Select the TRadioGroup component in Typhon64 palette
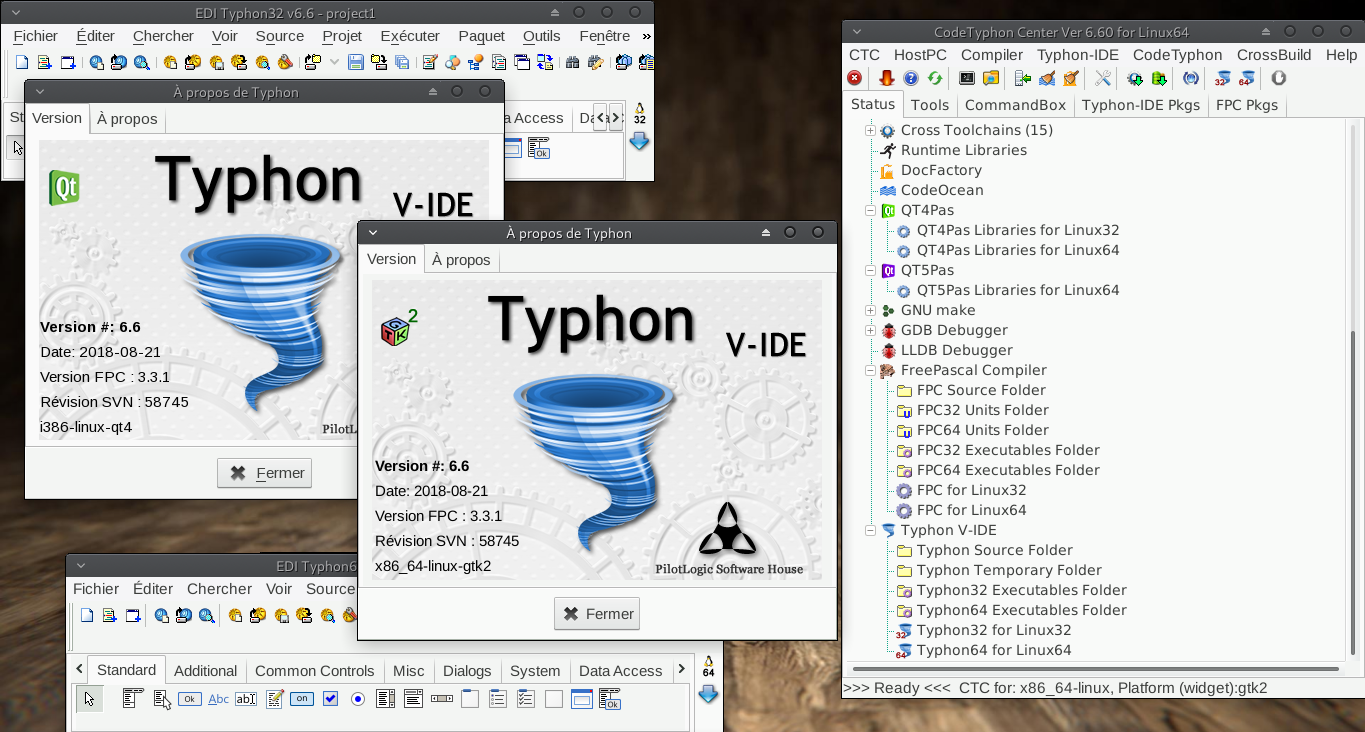The height and width of the screenshot is (732, 1365). pos(498,699)
